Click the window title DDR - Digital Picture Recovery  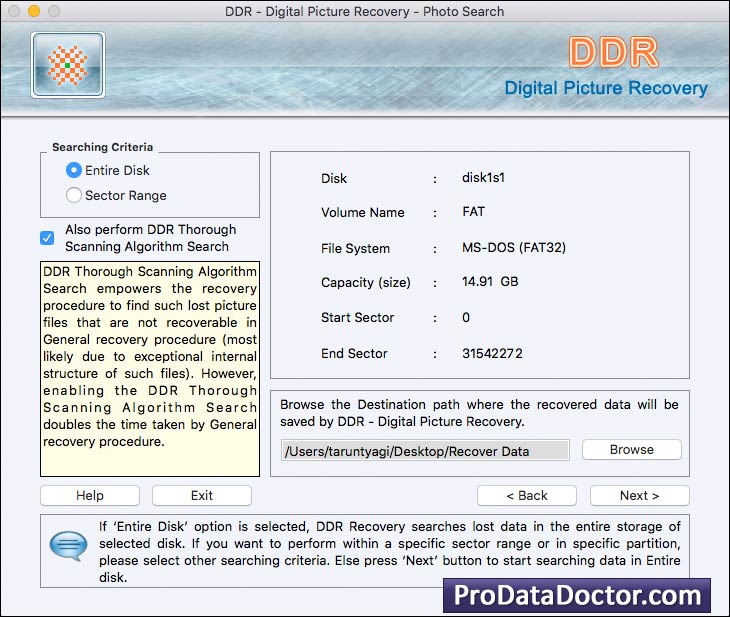(x=365, y=11)
